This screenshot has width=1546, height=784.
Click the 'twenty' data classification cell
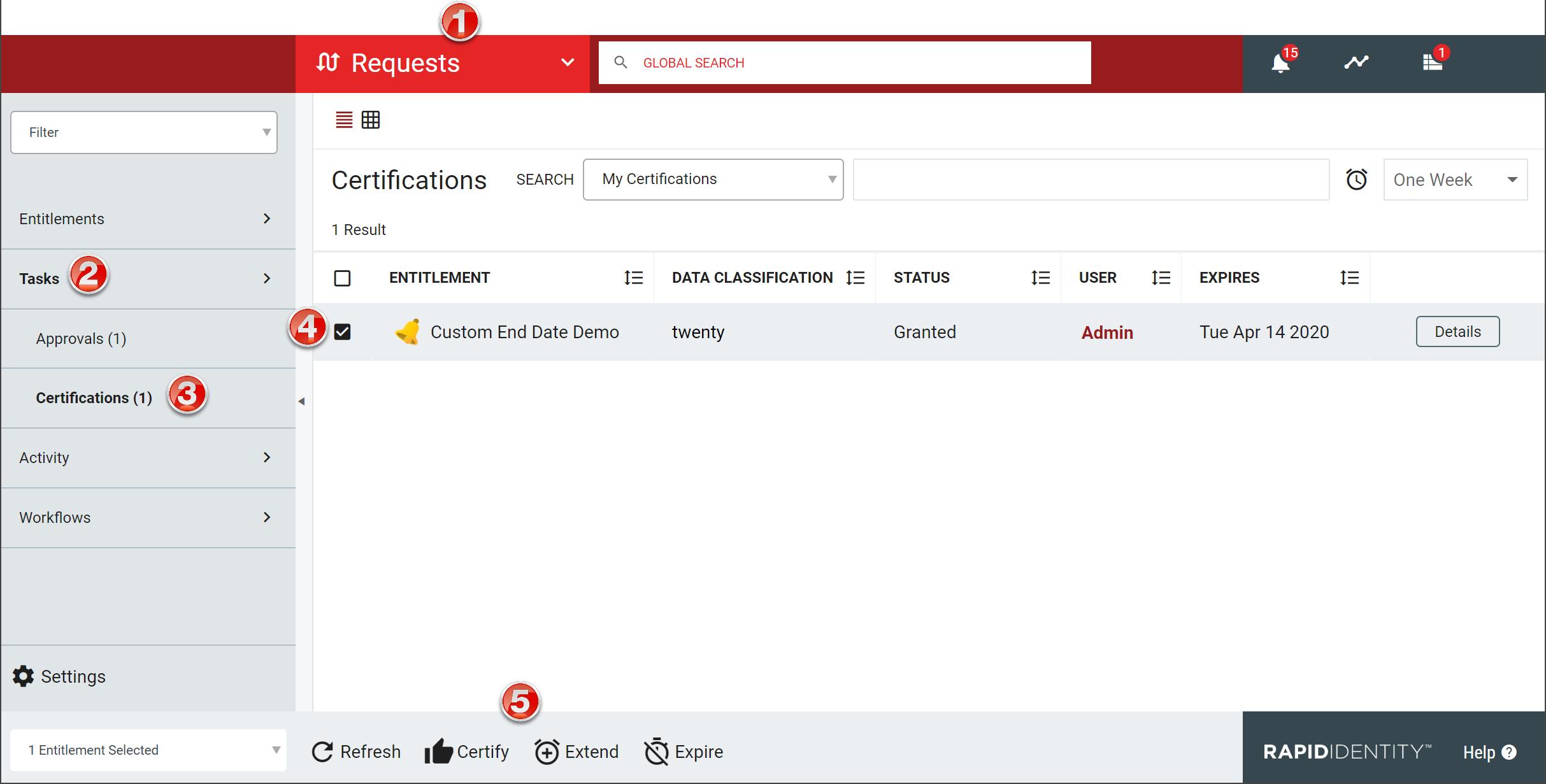(698, 332)
